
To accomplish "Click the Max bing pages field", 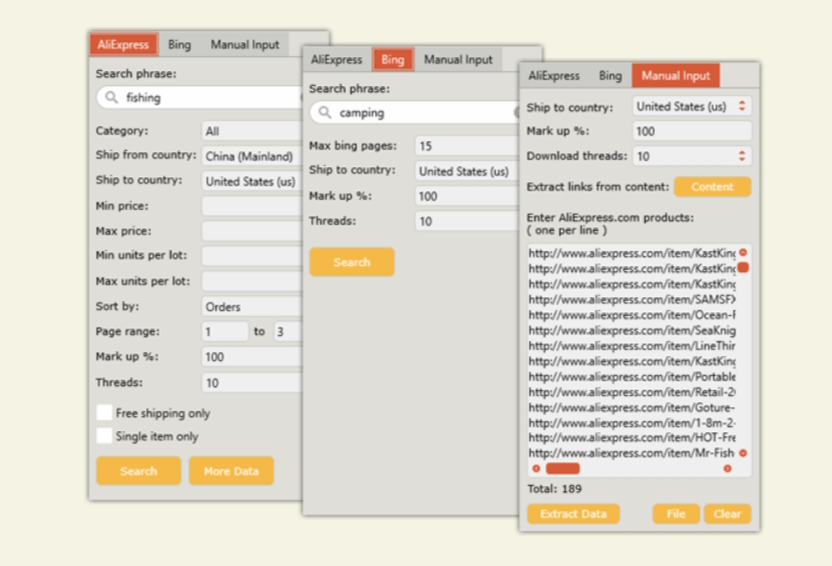I will coord(467,146).
